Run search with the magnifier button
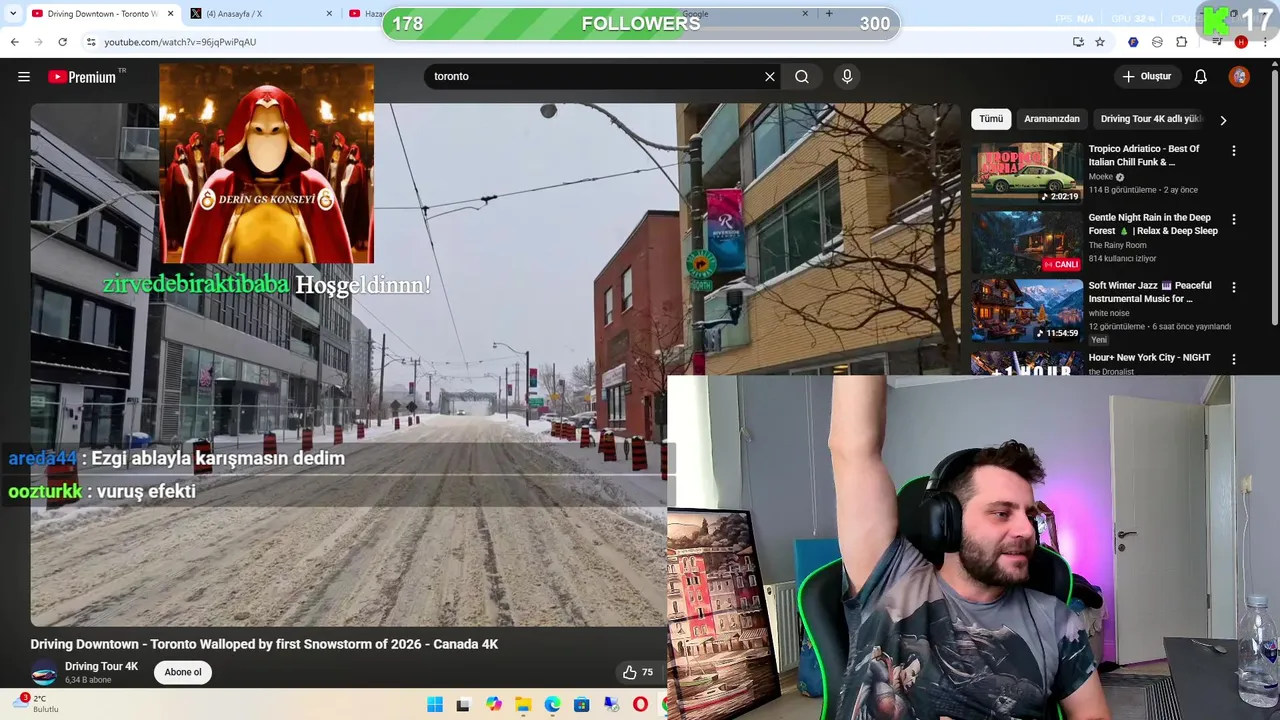The height and width of the screenshot is (720, 1280). coord(802,76)
